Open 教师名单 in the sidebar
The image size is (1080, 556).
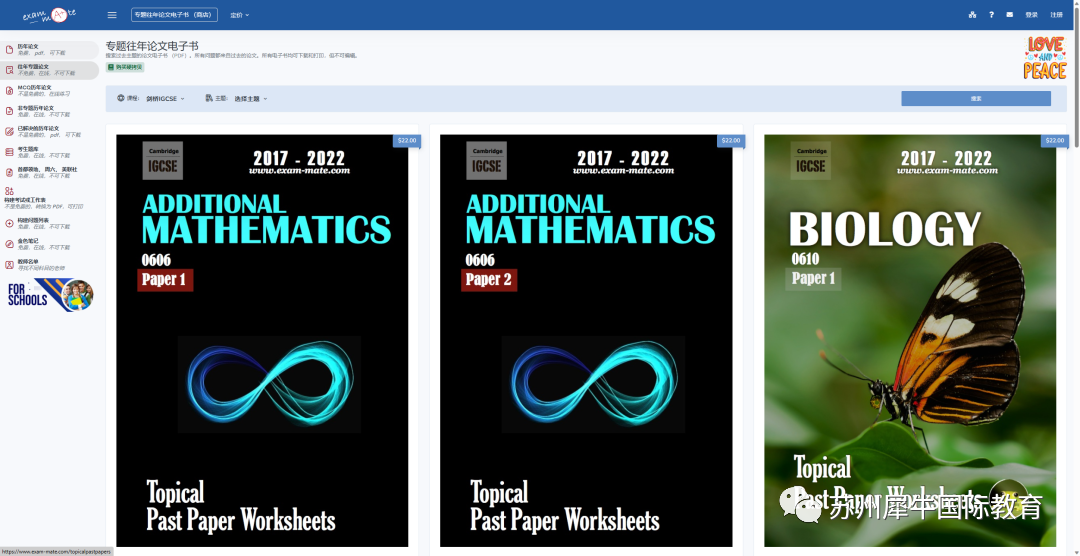coord(50,264)
